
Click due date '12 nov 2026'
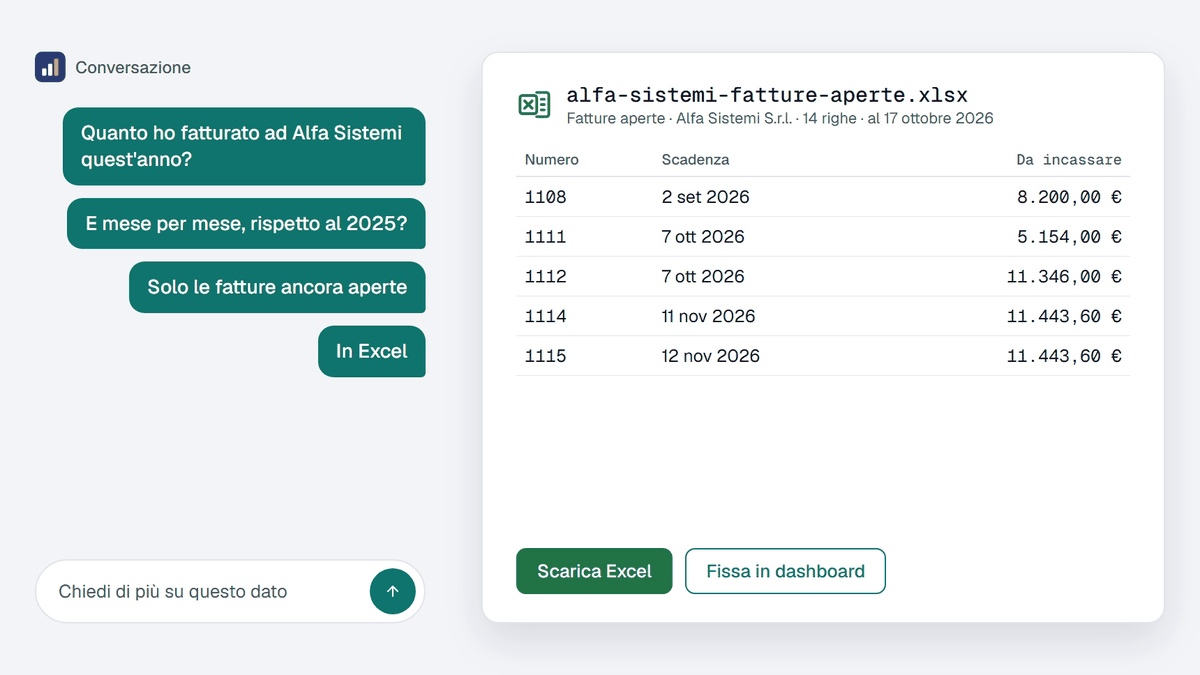pyautogui.click(x=710, y=356)
